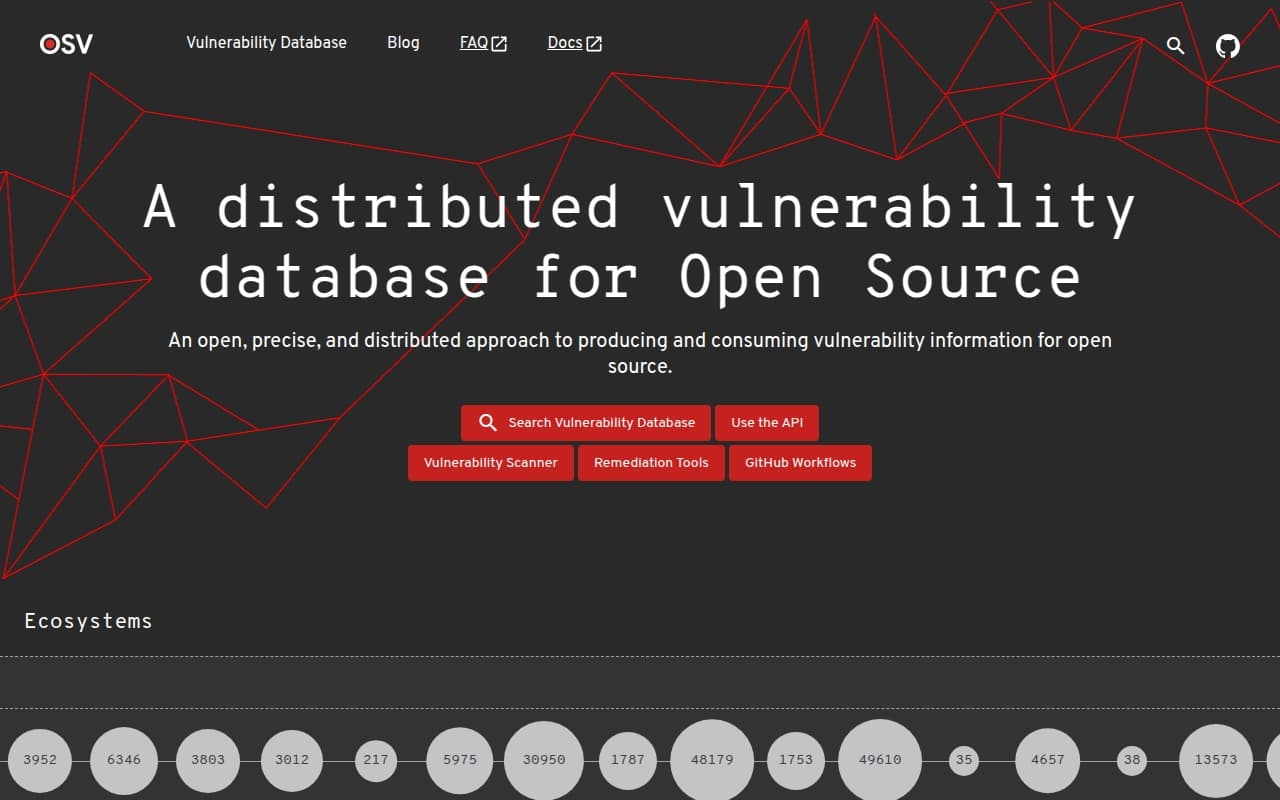Open the Docs link
1280x800 pixels.
566,43
